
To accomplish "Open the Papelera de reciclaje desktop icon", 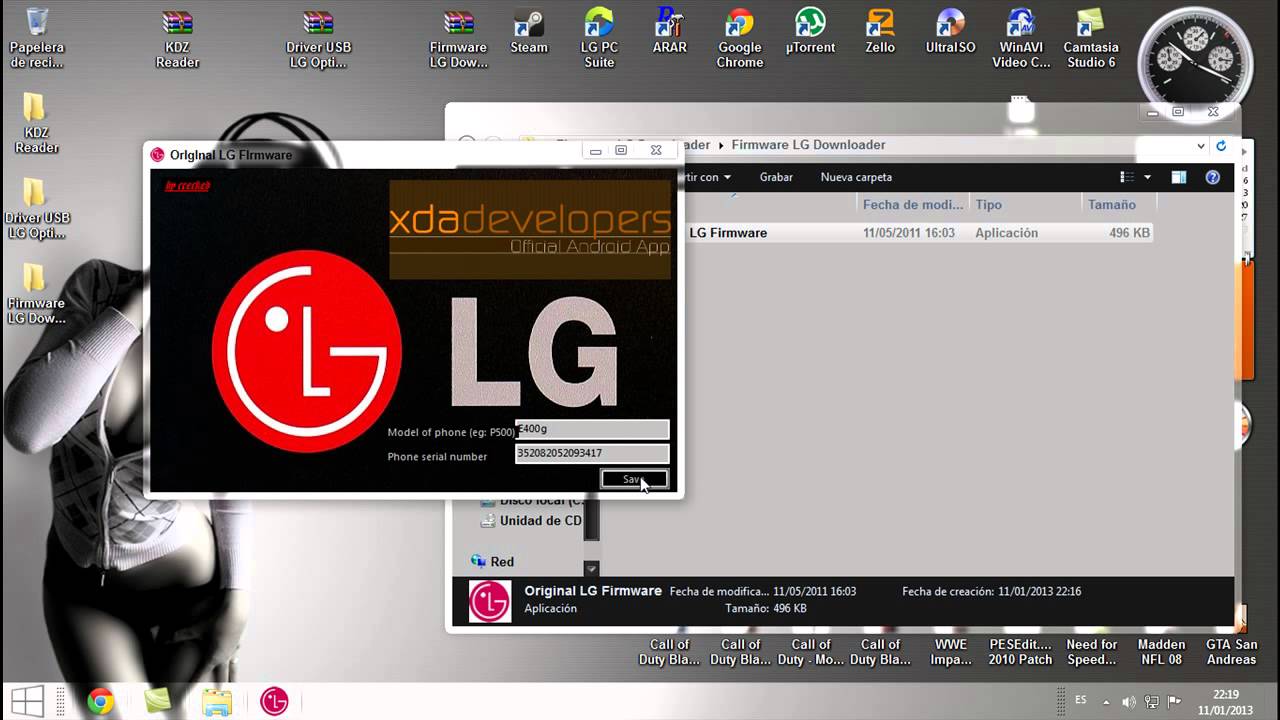I will click(37, 38).
